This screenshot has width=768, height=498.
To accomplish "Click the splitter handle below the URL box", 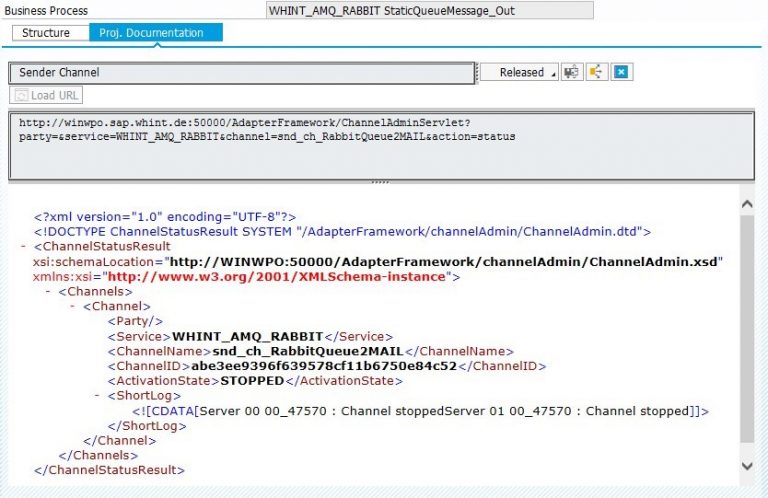I will point(381,182).
